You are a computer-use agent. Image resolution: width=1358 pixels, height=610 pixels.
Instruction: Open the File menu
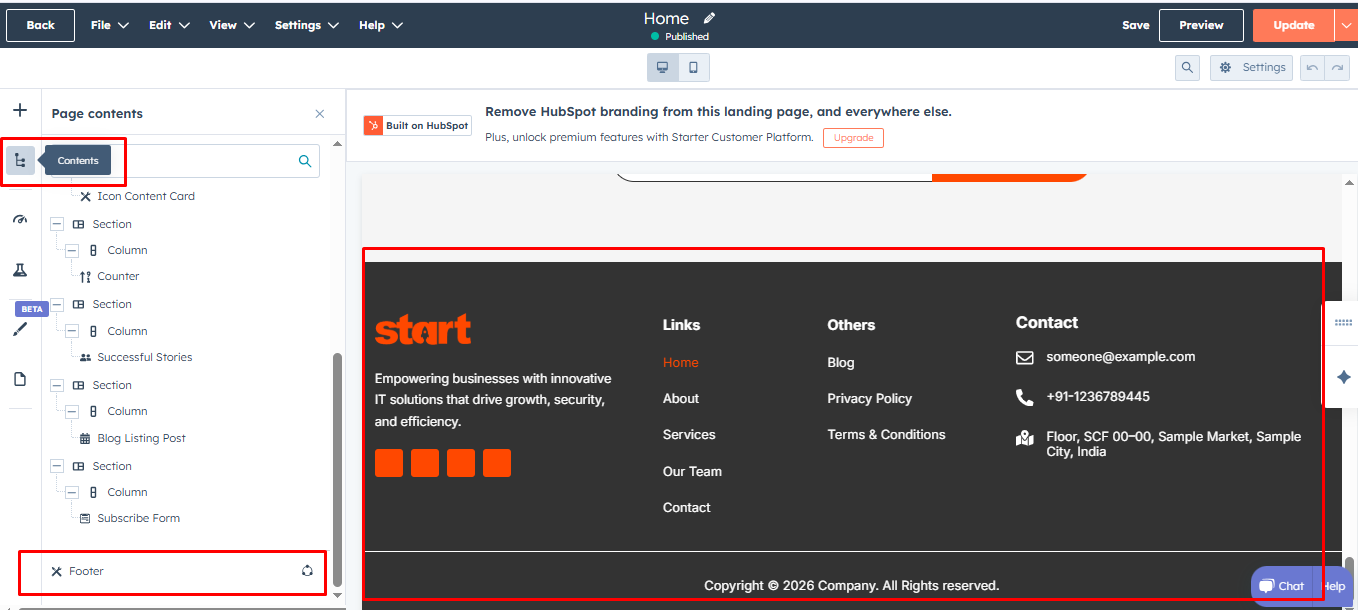pyautogui.click(x=109, y=25)
